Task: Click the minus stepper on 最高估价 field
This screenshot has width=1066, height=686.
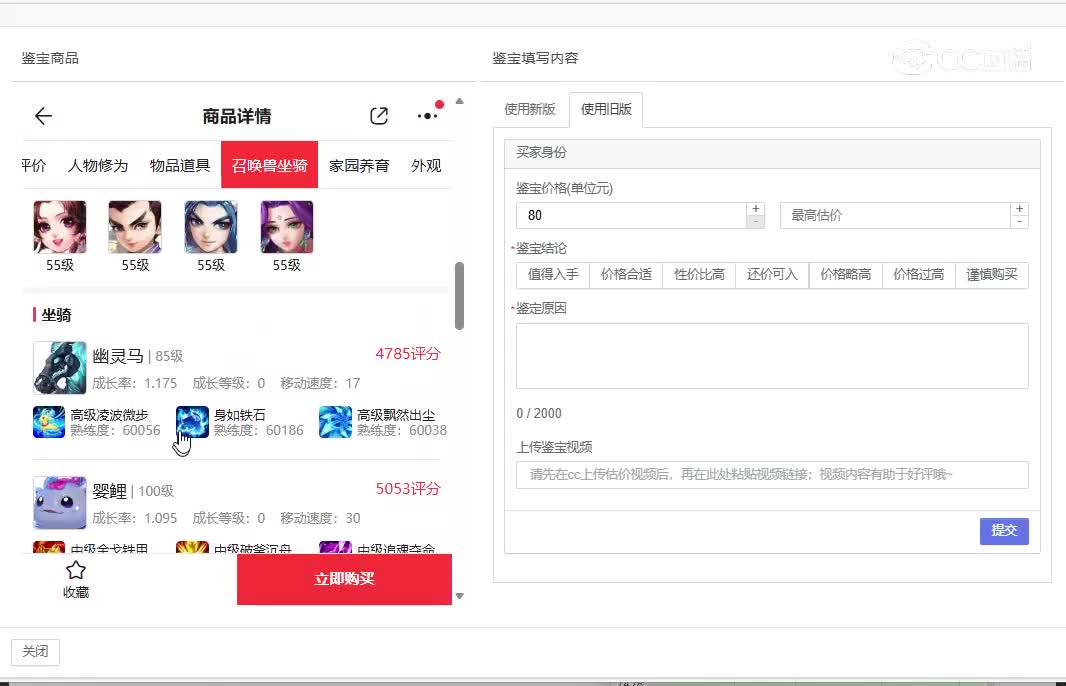Action: [x=1020, y=223]
